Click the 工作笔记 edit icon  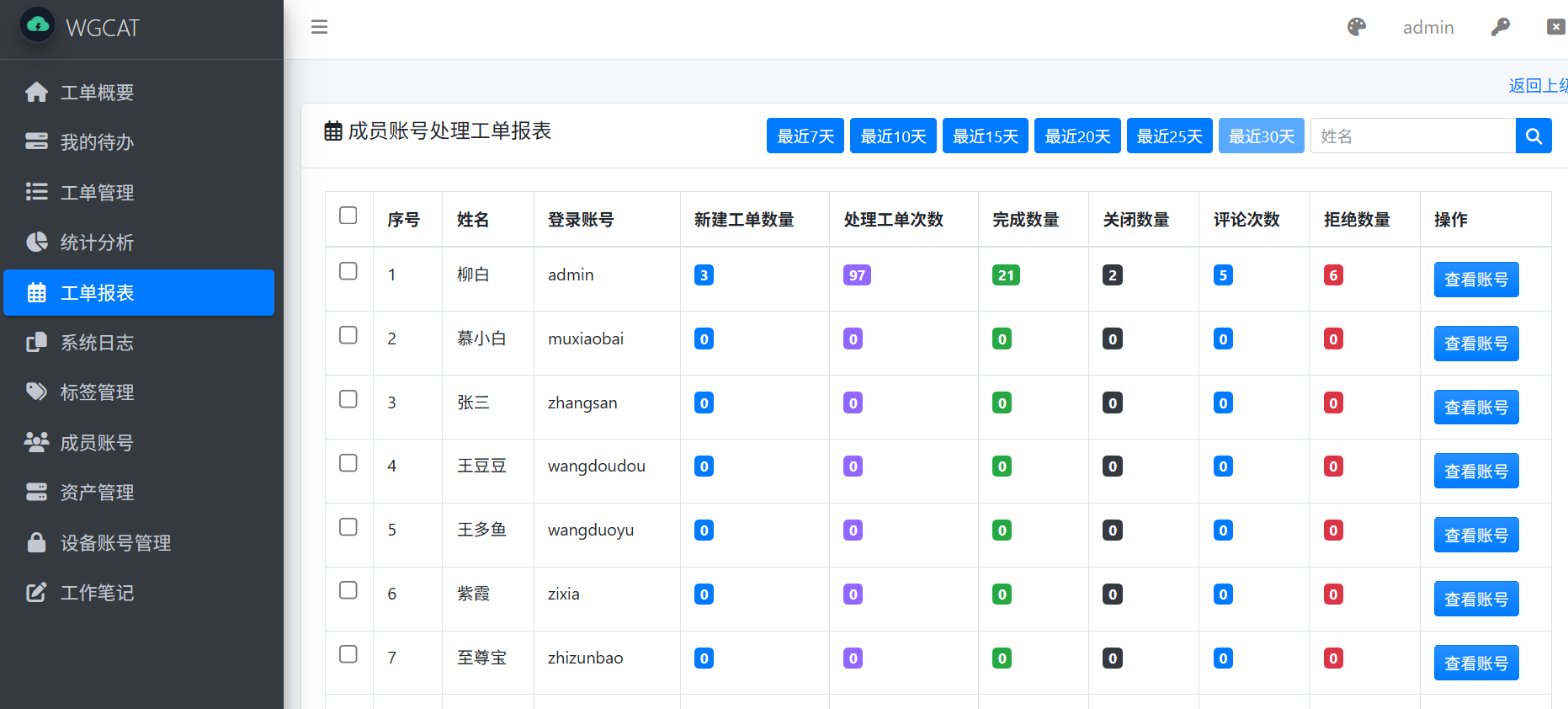click(x=36, y=593)
